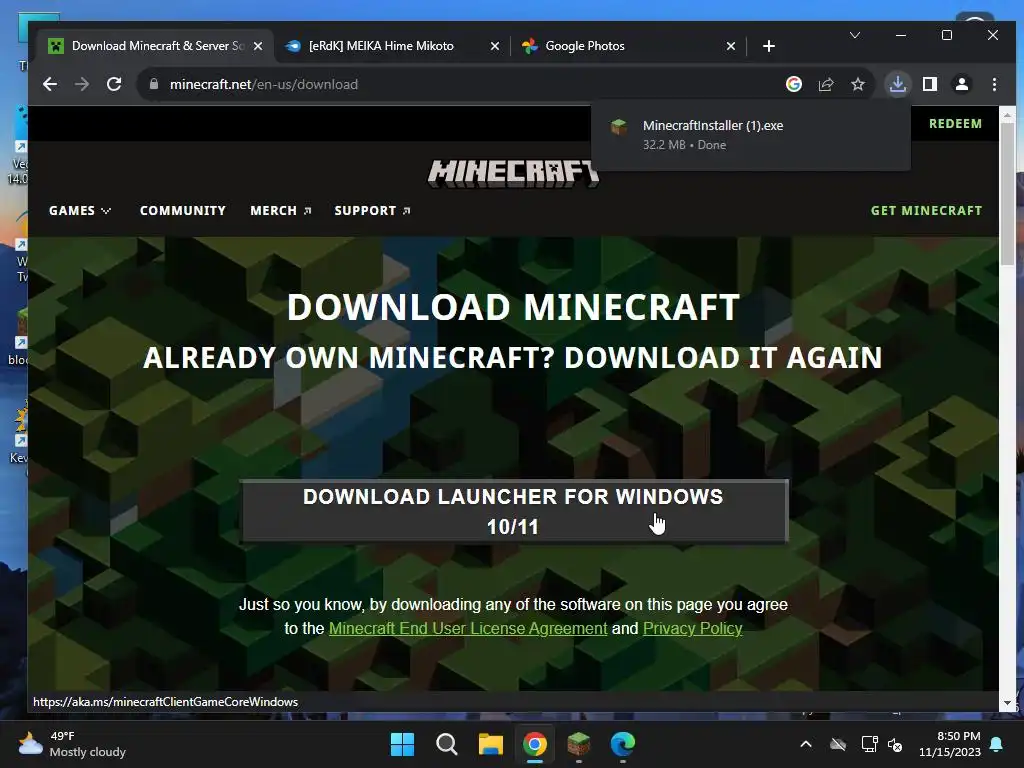Open Microsoft Edge from the taskbar
Image resolution: width=1024 pixels, height=768 pixels.
pyautogui.click(x=623, y=744)
